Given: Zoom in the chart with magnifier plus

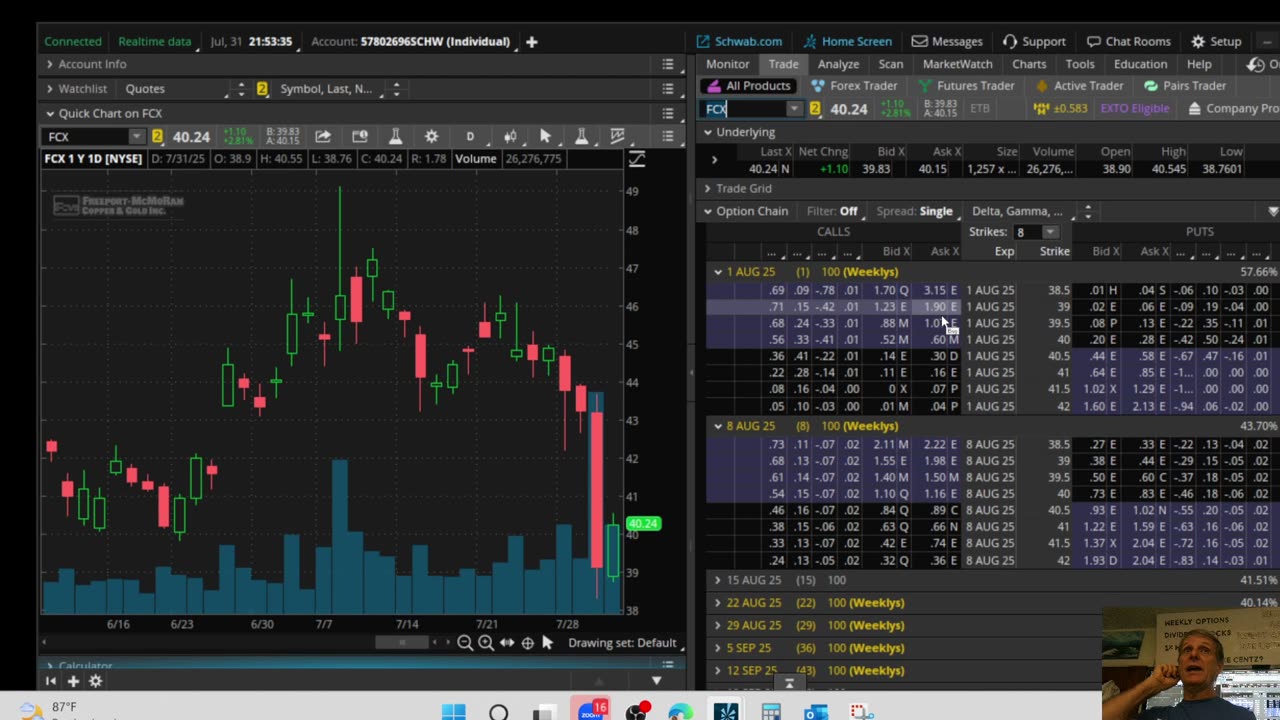Looking at the screenshot, I should [485, 643].
